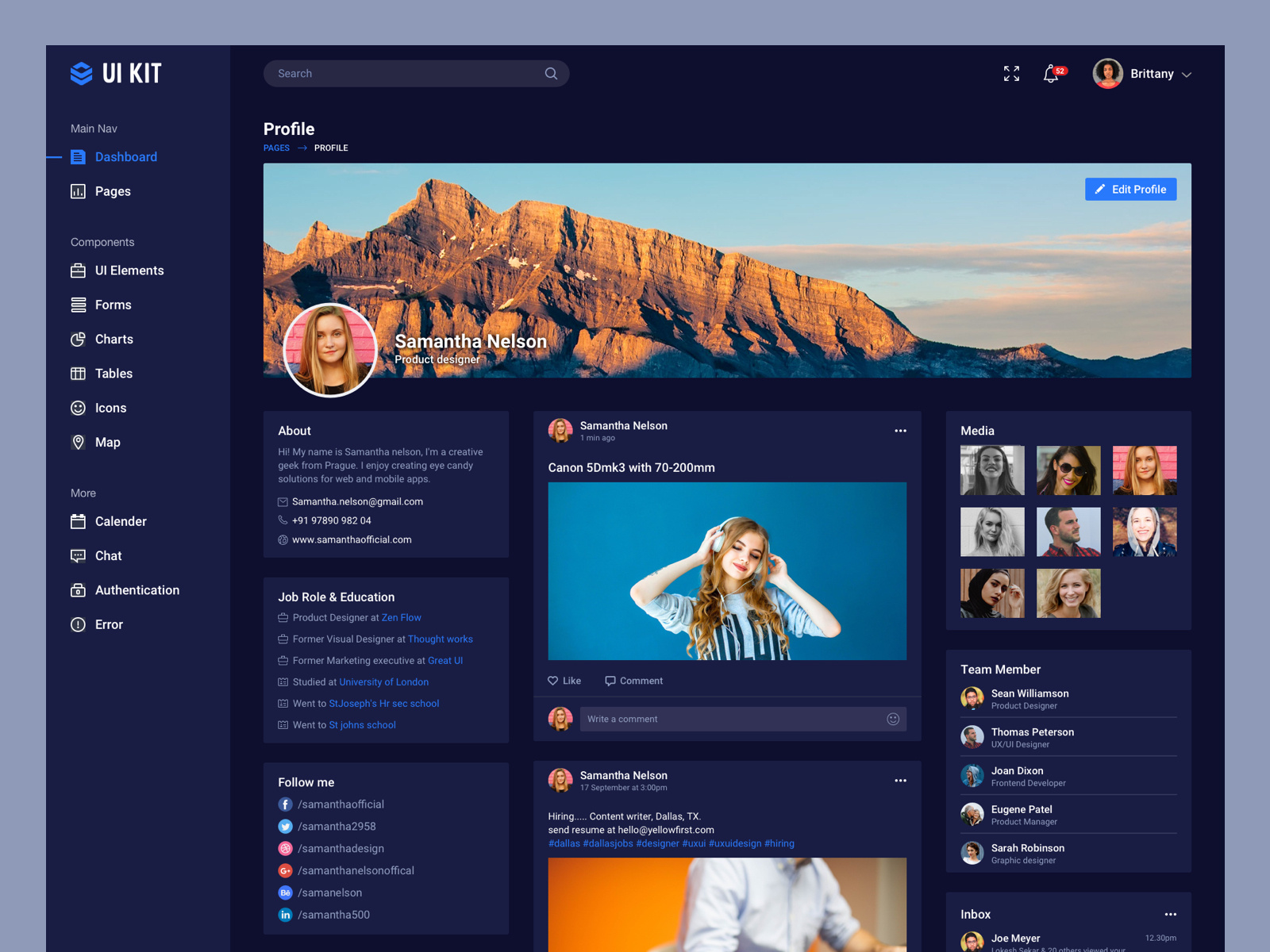Image resolution: width=1270 pixels, height=952 pixels.
Task: Open the Tables section from the sidebar
Action: 114,373
